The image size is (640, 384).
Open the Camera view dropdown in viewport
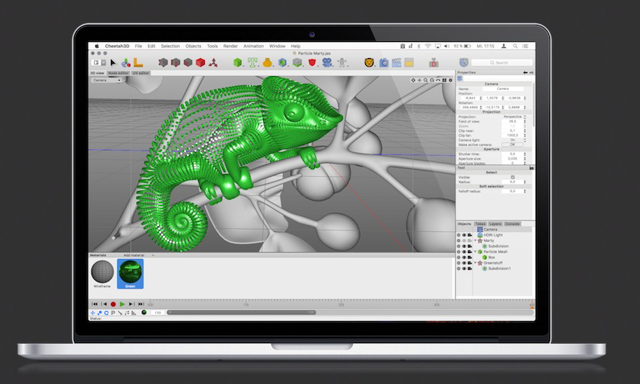pos(107,80)
